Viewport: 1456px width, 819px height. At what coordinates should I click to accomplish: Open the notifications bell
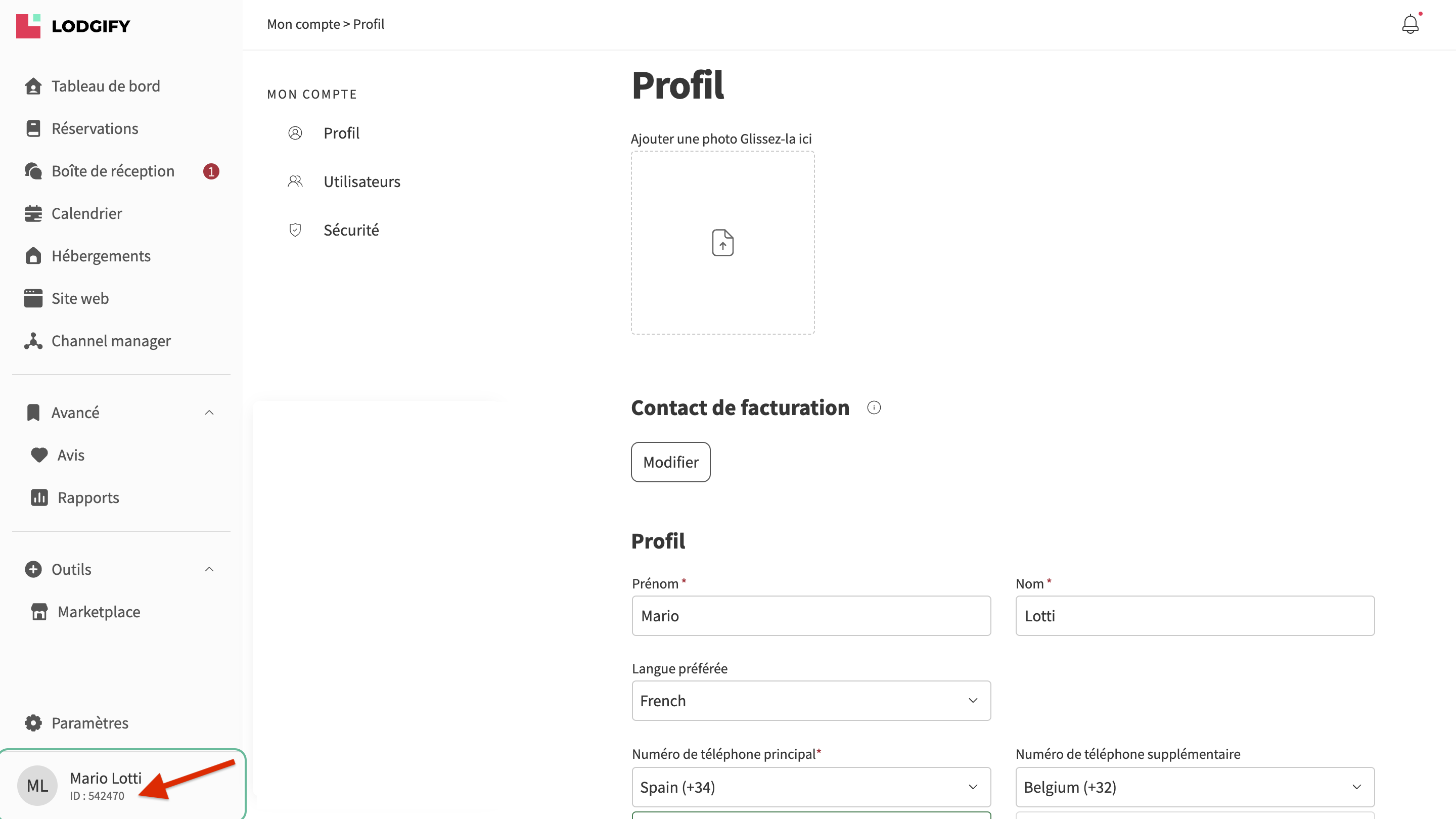pos(1410,24)
